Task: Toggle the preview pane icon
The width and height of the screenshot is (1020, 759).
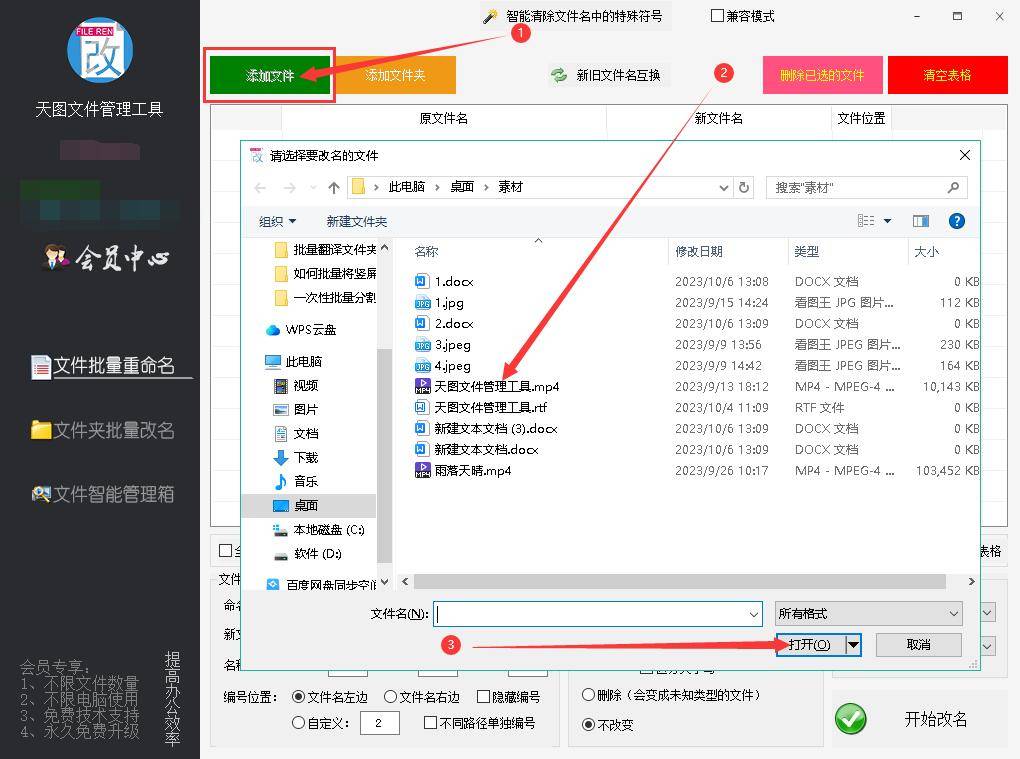Action: point(920,221)
